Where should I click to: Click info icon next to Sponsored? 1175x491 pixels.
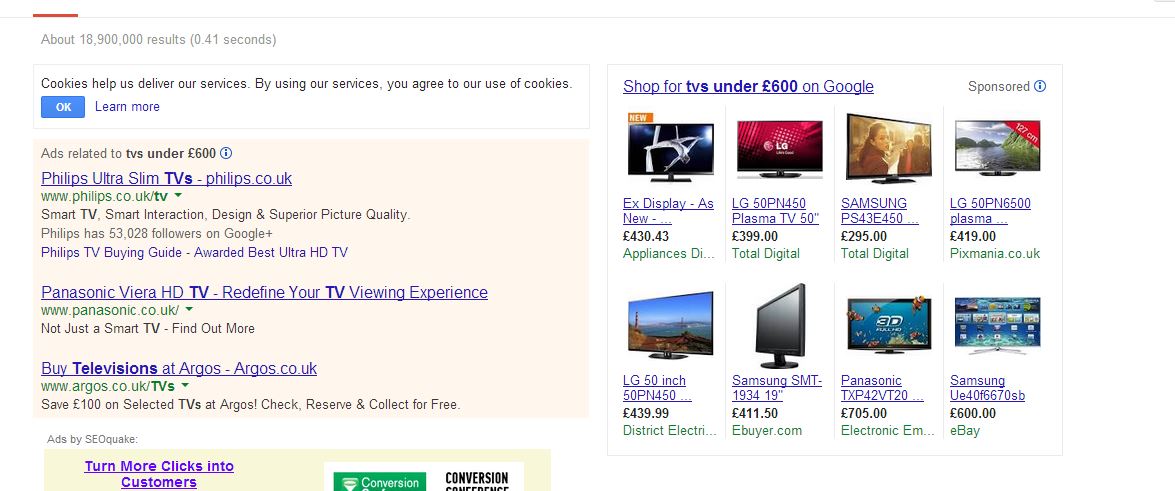pyautogui.click(x=1039, y=86)
